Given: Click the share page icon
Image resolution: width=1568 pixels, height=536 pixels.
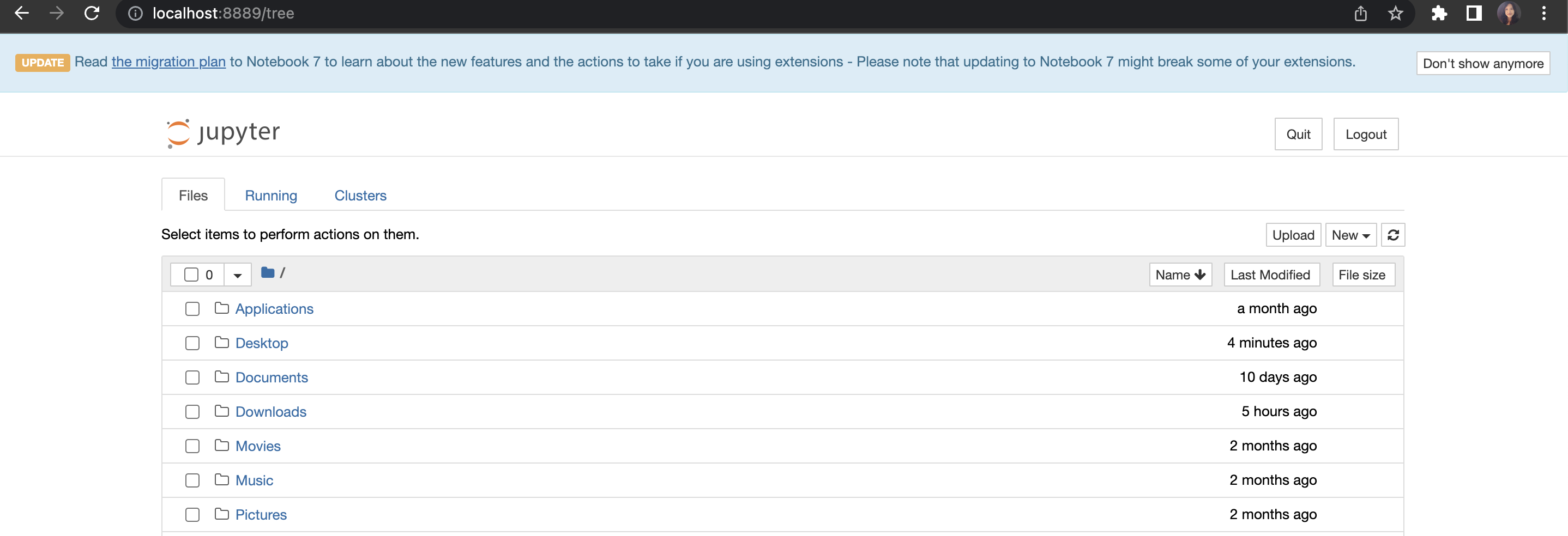Looking at the screenshot, I should 1360,14.
